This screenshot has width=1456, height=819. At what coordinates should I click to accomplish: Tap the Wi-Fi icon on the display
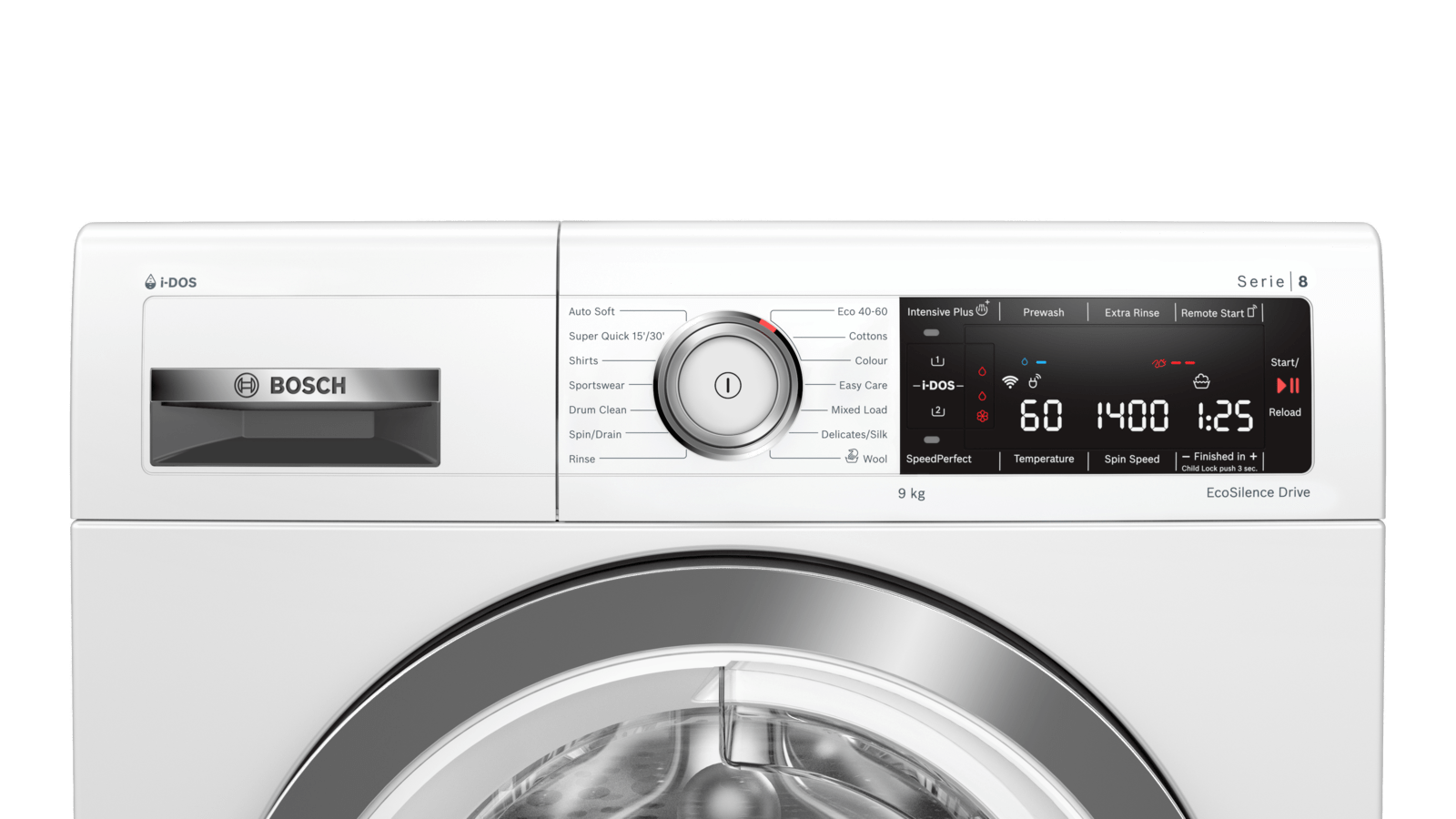click(1010, 382)
